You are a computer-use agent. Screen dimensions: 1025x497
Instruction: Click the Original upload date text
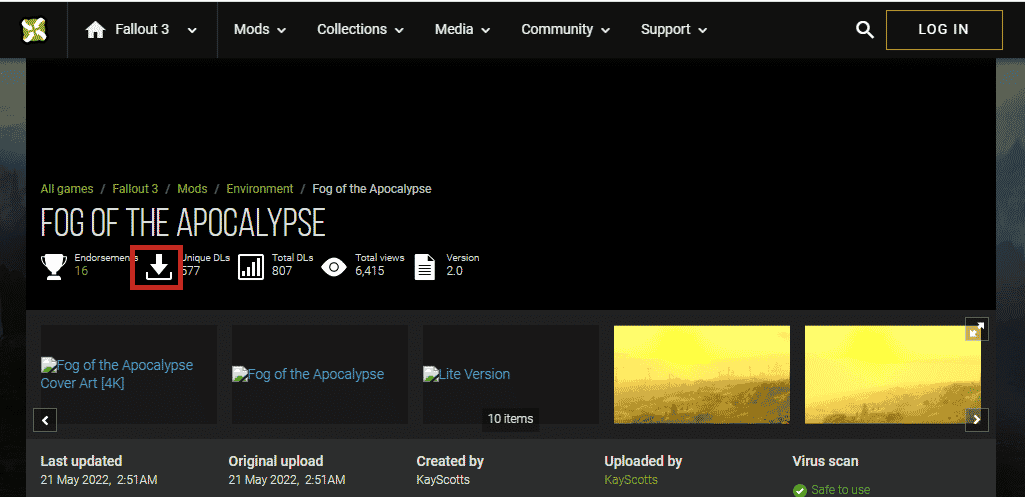coord(287,480)
